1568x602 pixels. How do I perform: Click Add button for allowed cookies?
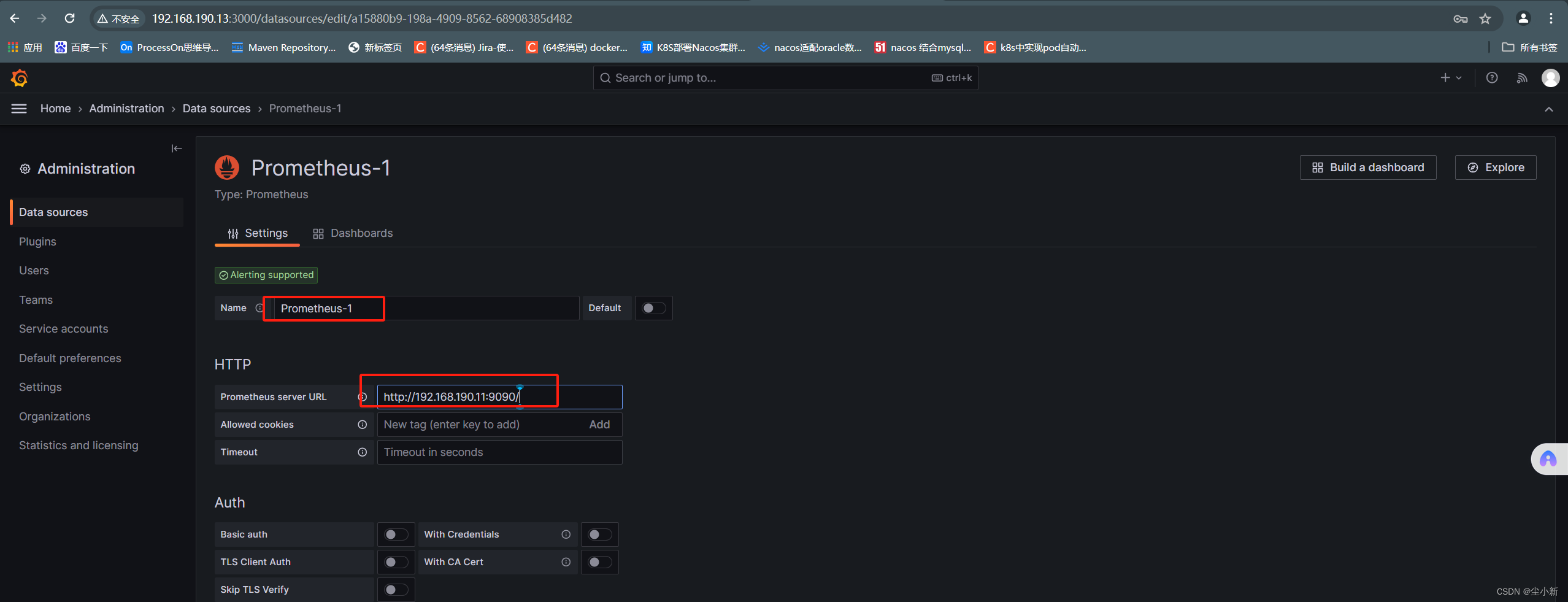(599, 425)
